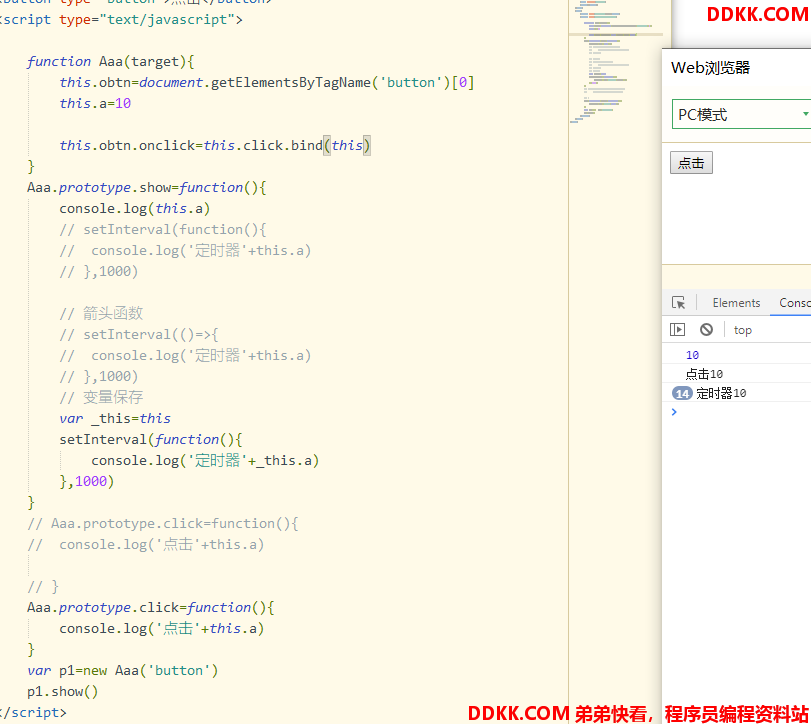Click console output line 点击10
This screenshot has height=724, width=811.
[x=704, y=374]
